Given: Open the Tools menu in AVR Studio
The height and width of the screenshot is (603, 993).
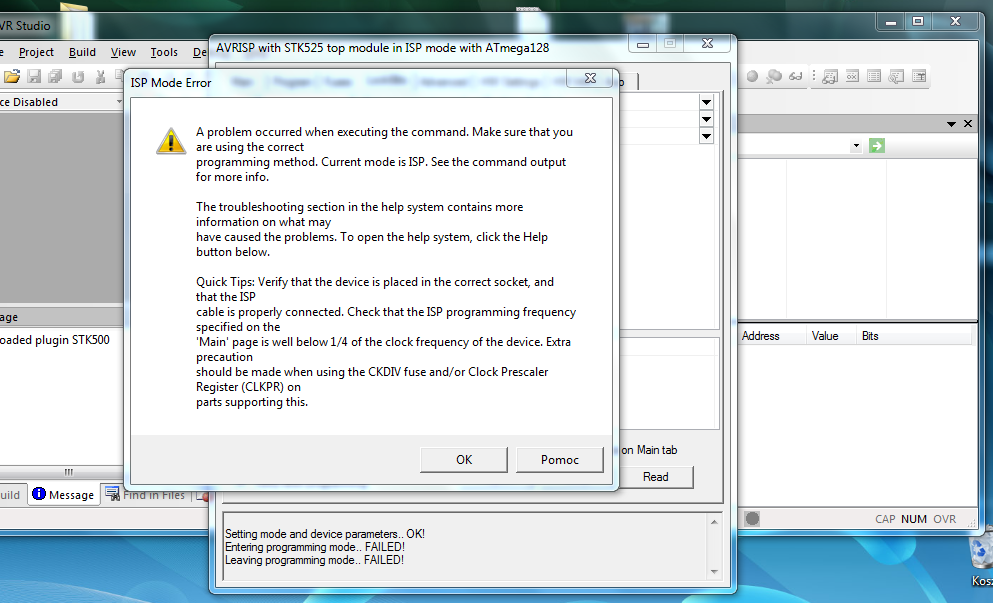Looking at the screenshot, I should pyautogui.click(x=164, y=52).
